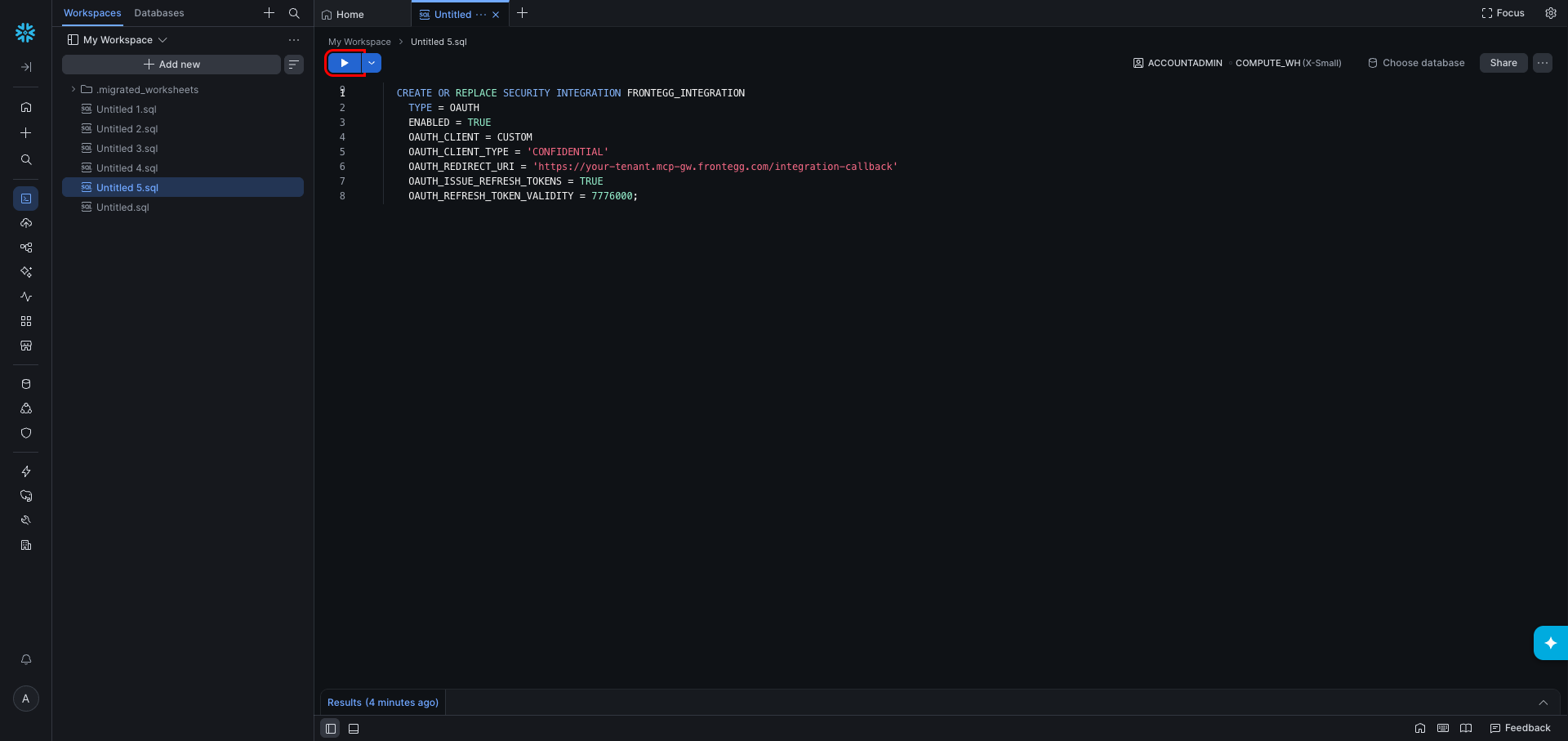Expand the collapsed navigation sidebar
The image size is (1568, 741).
click(26, 67)
